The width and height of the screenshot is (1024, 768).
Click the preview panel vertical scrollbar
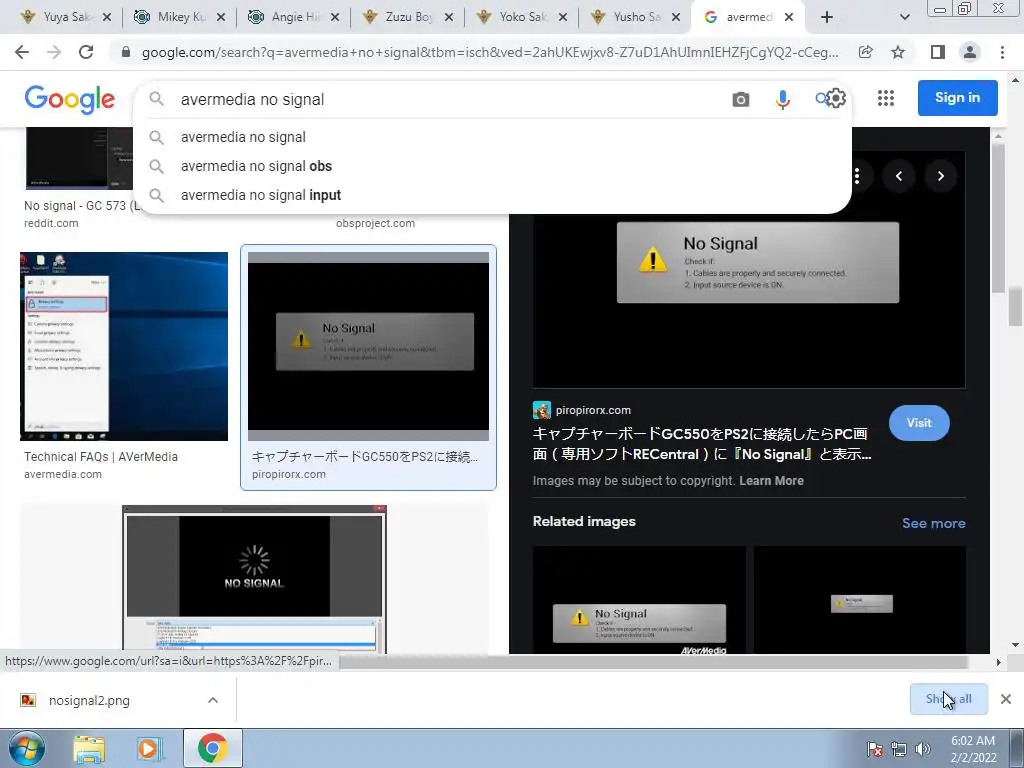[x=998, y=218]
